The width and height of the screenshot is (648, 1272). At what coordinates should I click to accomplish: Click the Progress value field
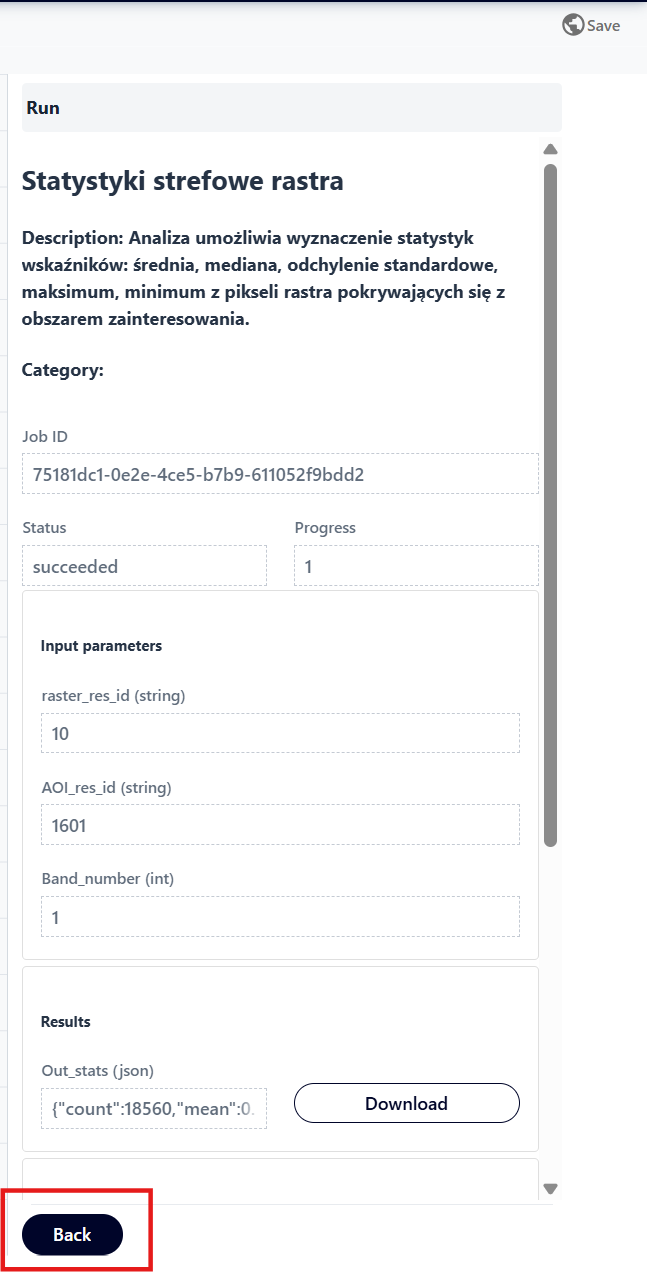pyautogui.click(x=417, y=566)
